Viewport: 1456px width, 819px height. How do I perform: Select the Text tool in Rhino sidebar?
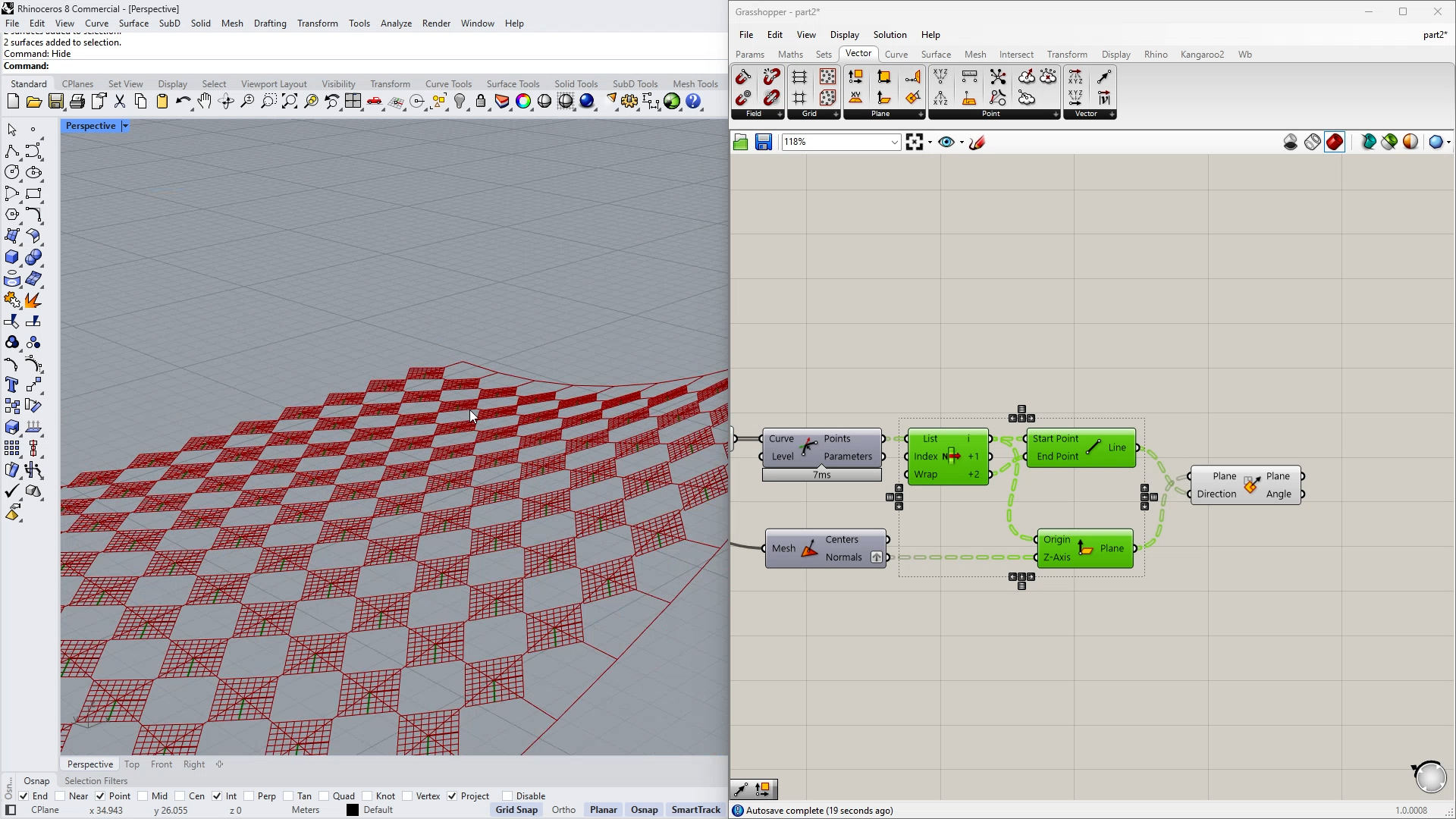tap(12, 385)
